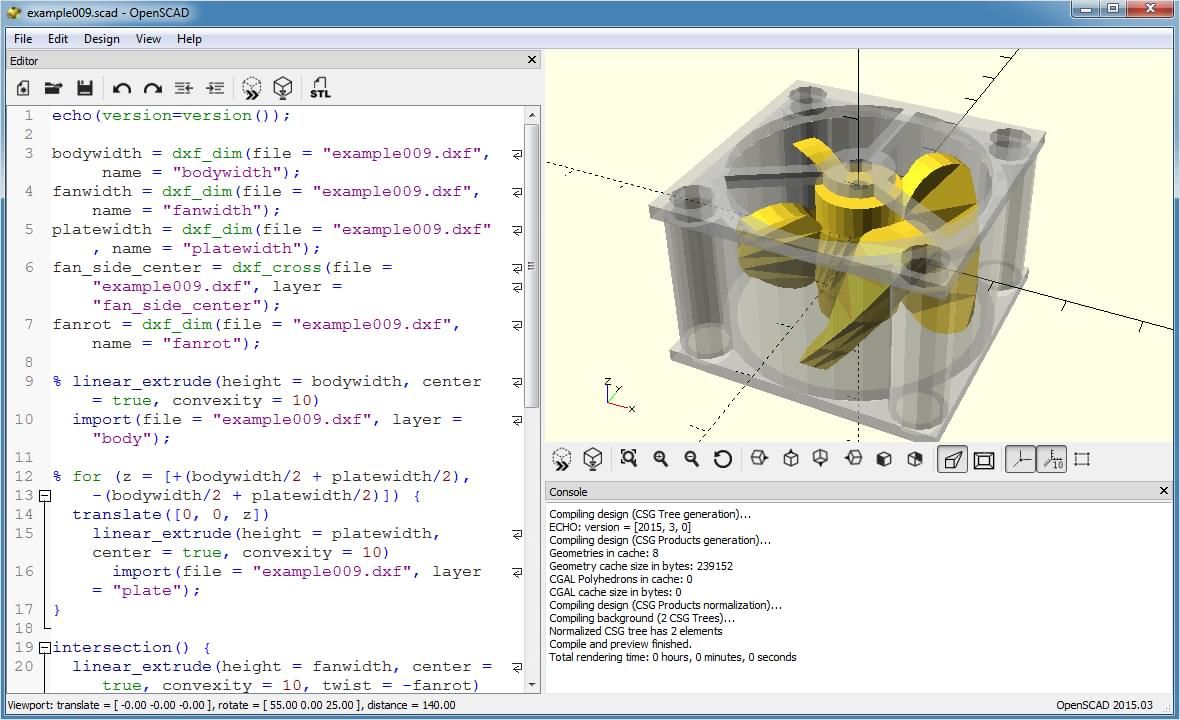The height and width of the screenshot is (720, 1180).
Task: Render the design with CGAL
Action: pos(283,88)
